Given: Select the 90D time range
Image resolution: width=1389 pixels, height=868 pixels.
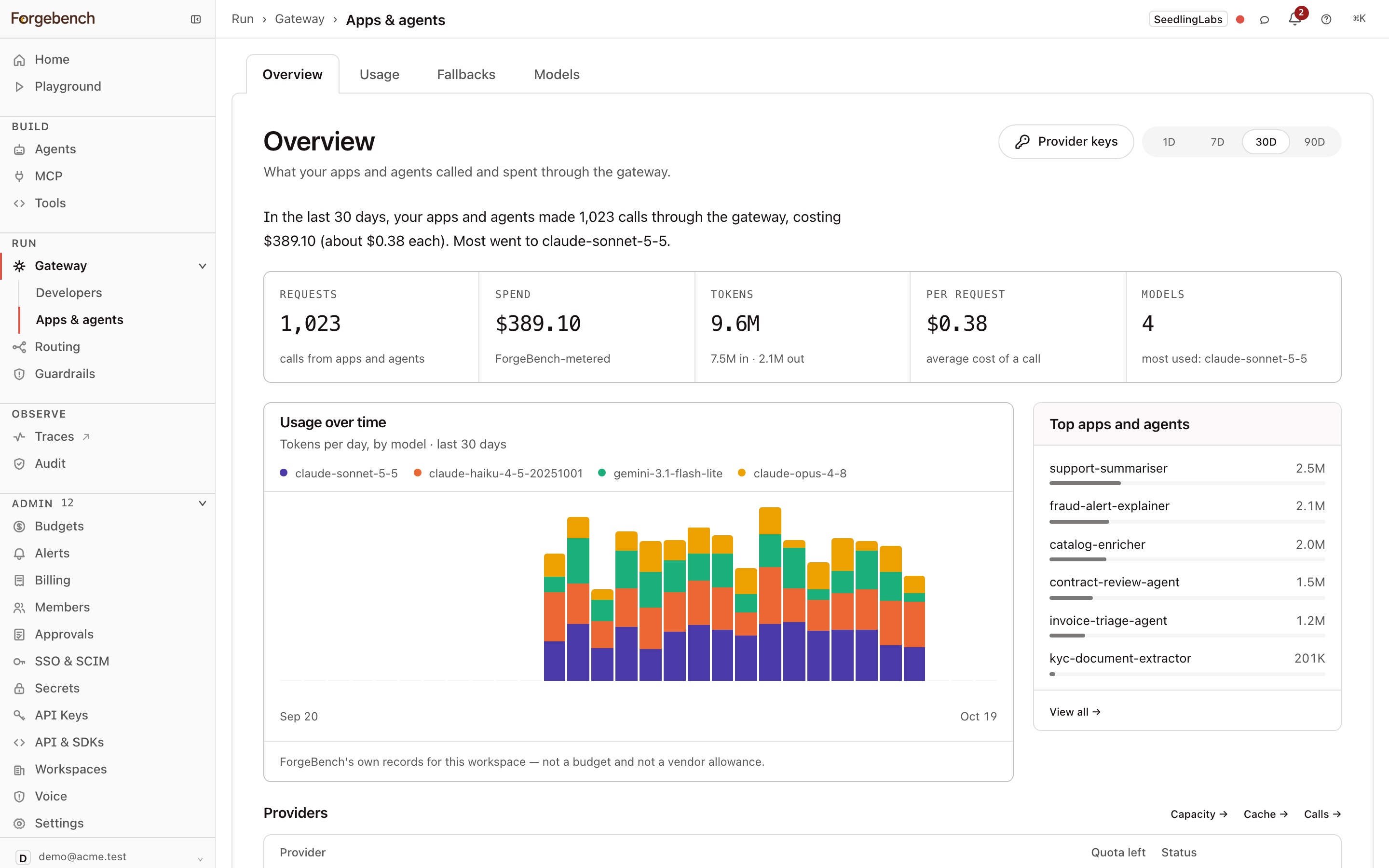Looking at the screenshot, I should tap(1314, 142).
